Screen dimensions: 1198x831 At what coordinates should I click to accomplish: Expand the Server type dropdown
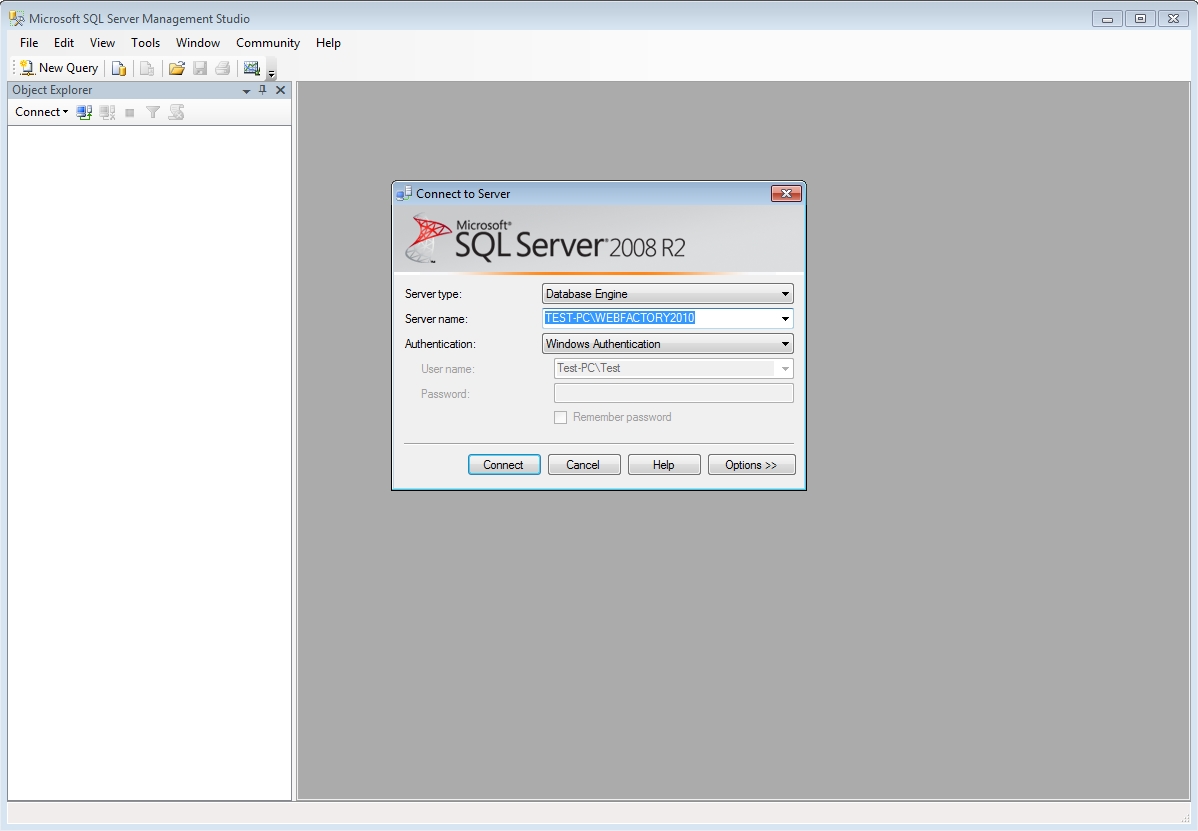[x=785, y=294]
